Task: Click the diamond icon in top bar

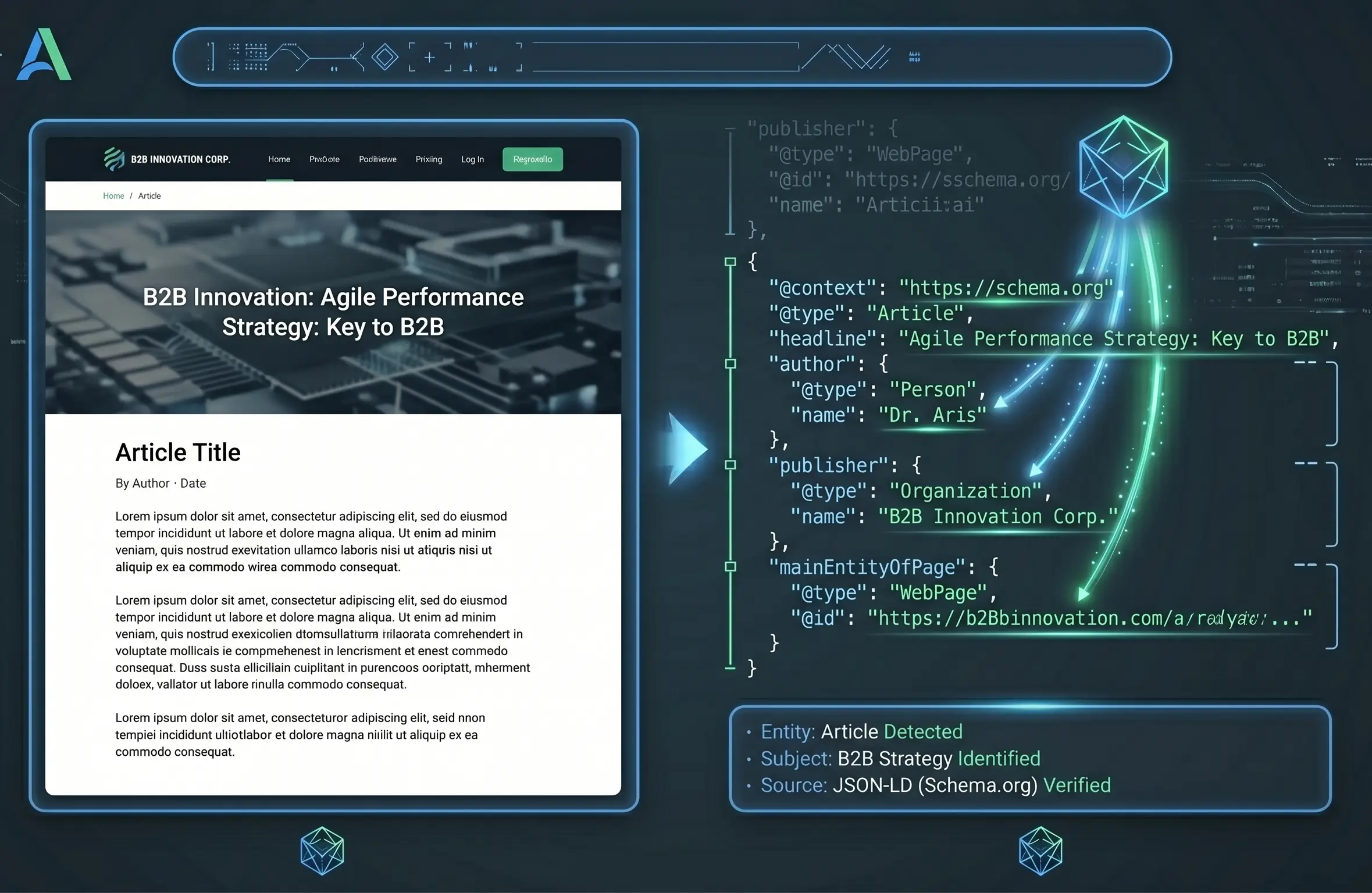Action: point(384,57)
